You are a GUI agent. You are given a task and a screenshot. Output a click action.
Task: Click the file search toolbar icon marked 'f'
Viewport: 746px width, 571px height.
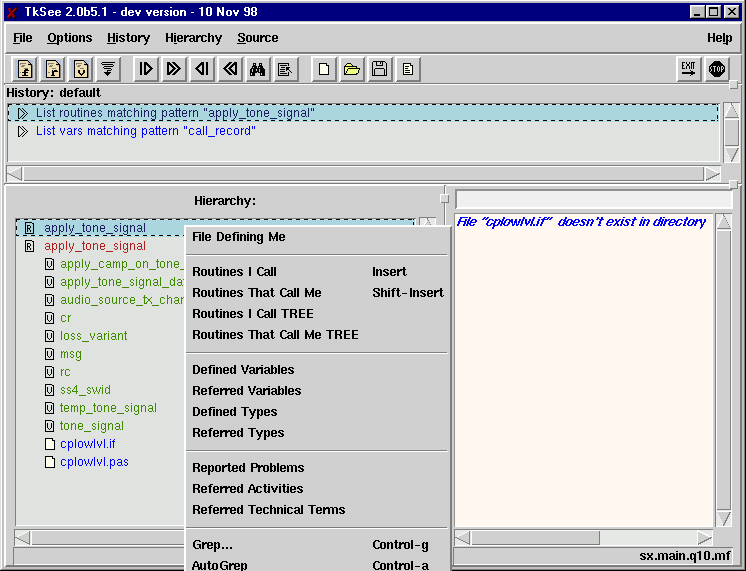(x=25, y=69)
